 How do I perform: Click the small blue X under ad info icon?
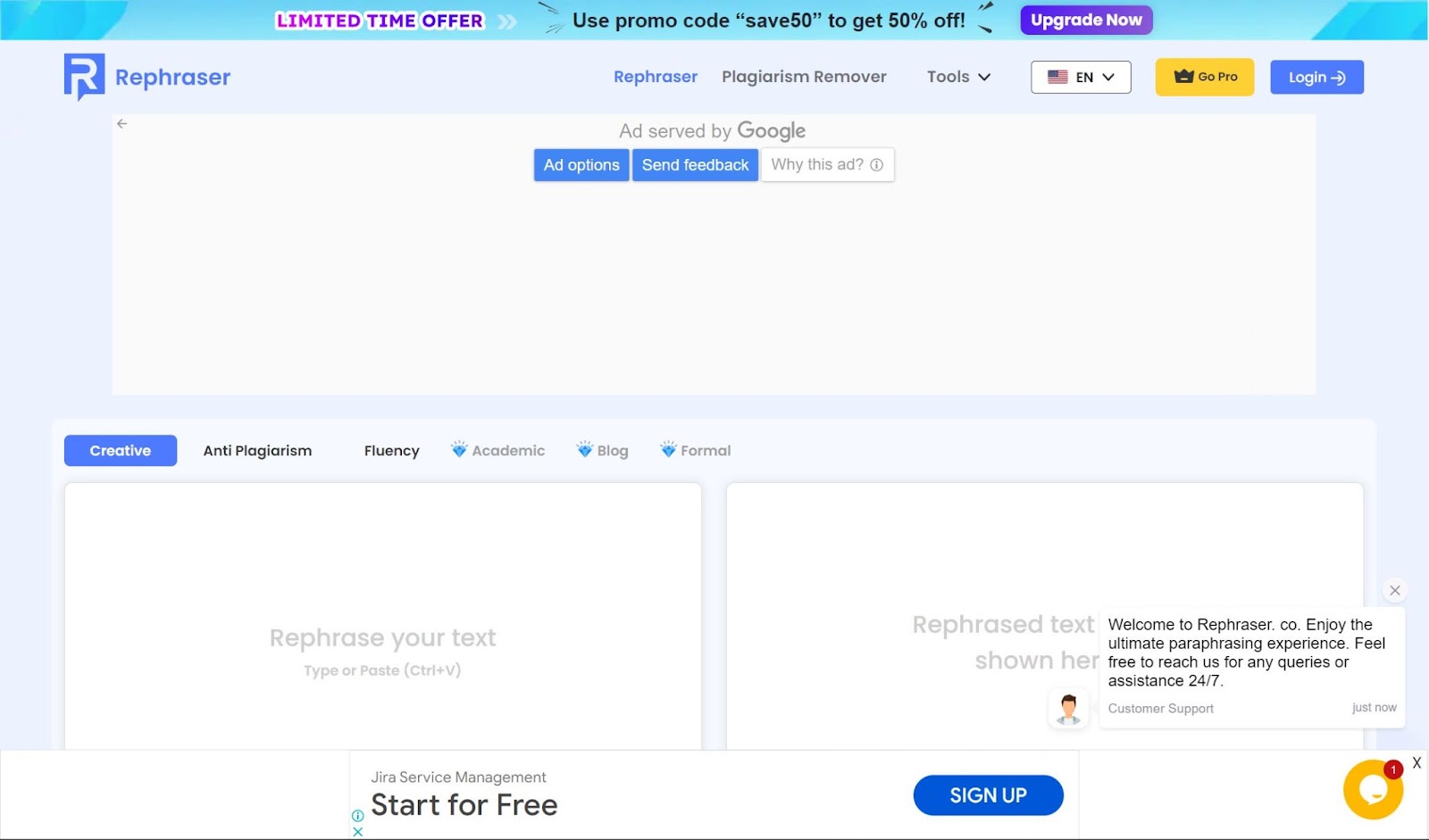click(x=357, y=832)
